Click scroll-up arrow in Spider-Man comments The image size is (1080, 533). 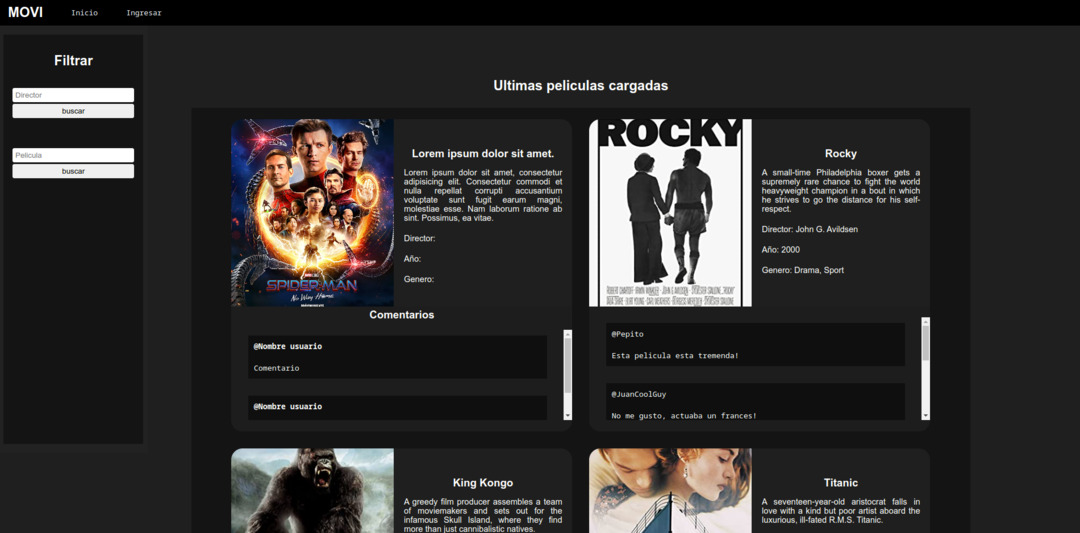point(568,334)
